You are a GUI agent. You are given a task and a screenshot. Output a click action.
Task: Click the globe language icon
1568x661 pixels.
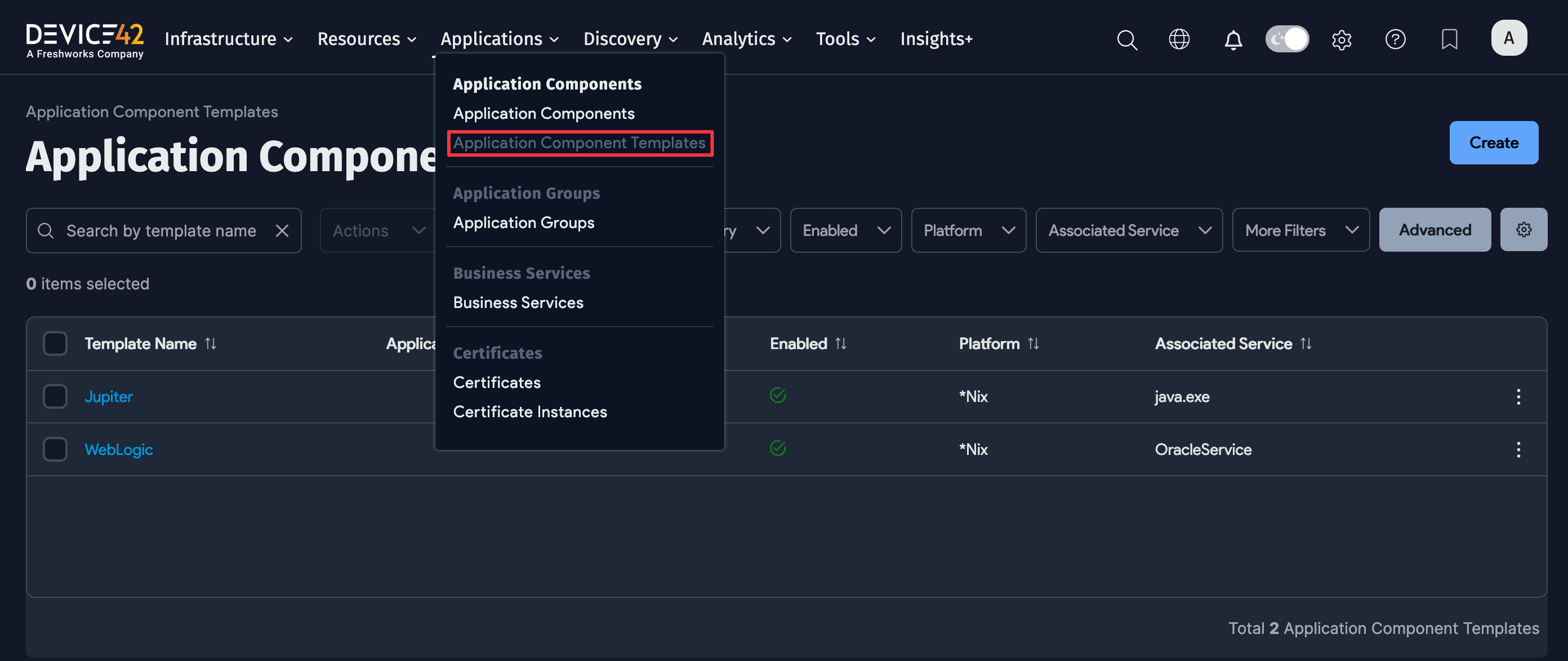pos(1179,39)
